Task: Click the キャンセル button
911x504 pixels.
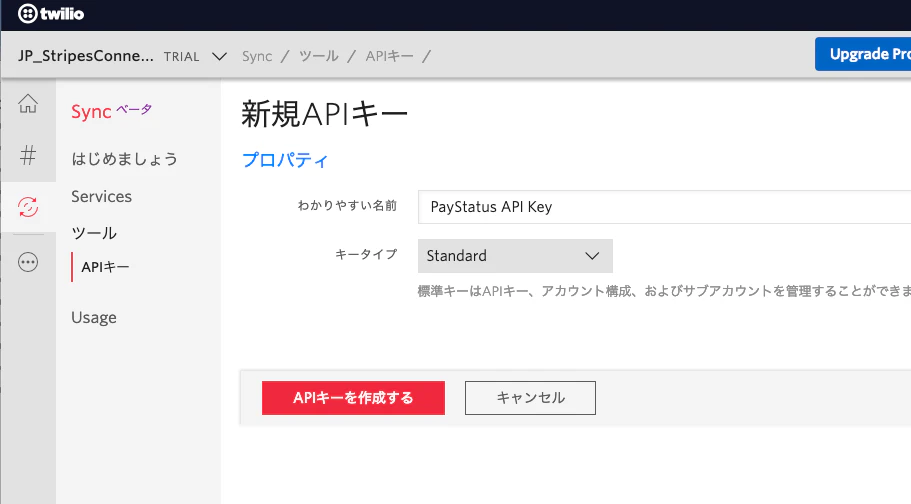Action: click(x=530, y=398)
